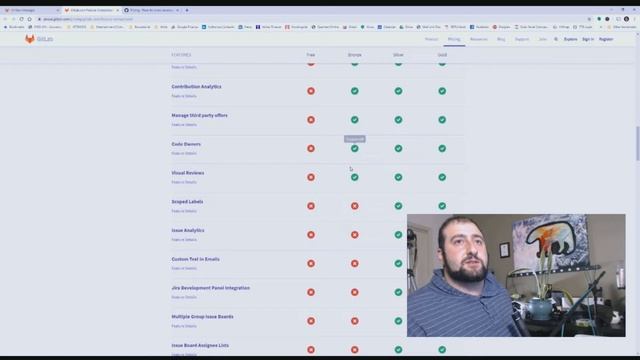
Task: Click the Bronze red X for Jira Development Panel Integration
Action: point(355,292)
